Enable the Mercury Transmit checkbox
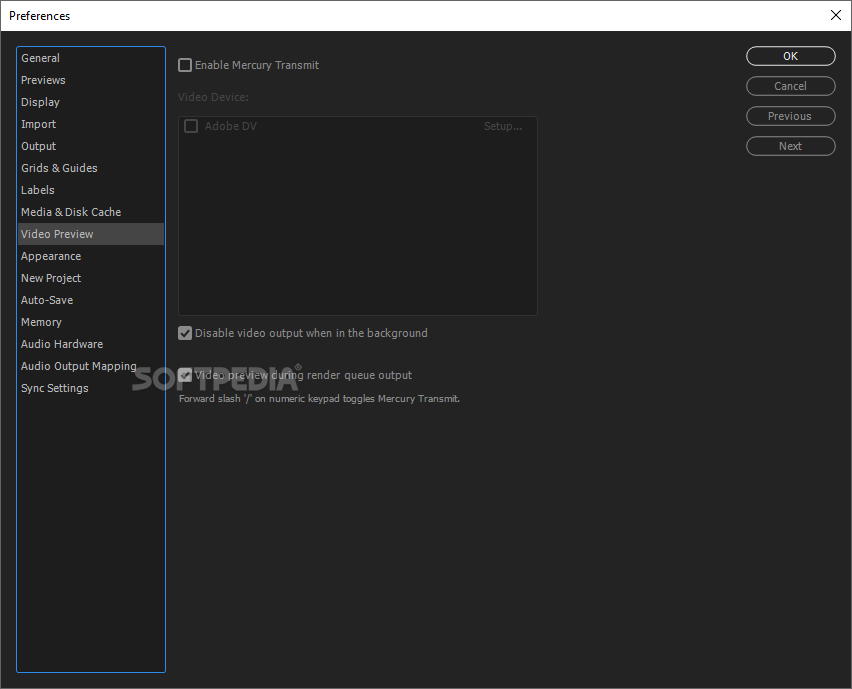 point(185,65)
